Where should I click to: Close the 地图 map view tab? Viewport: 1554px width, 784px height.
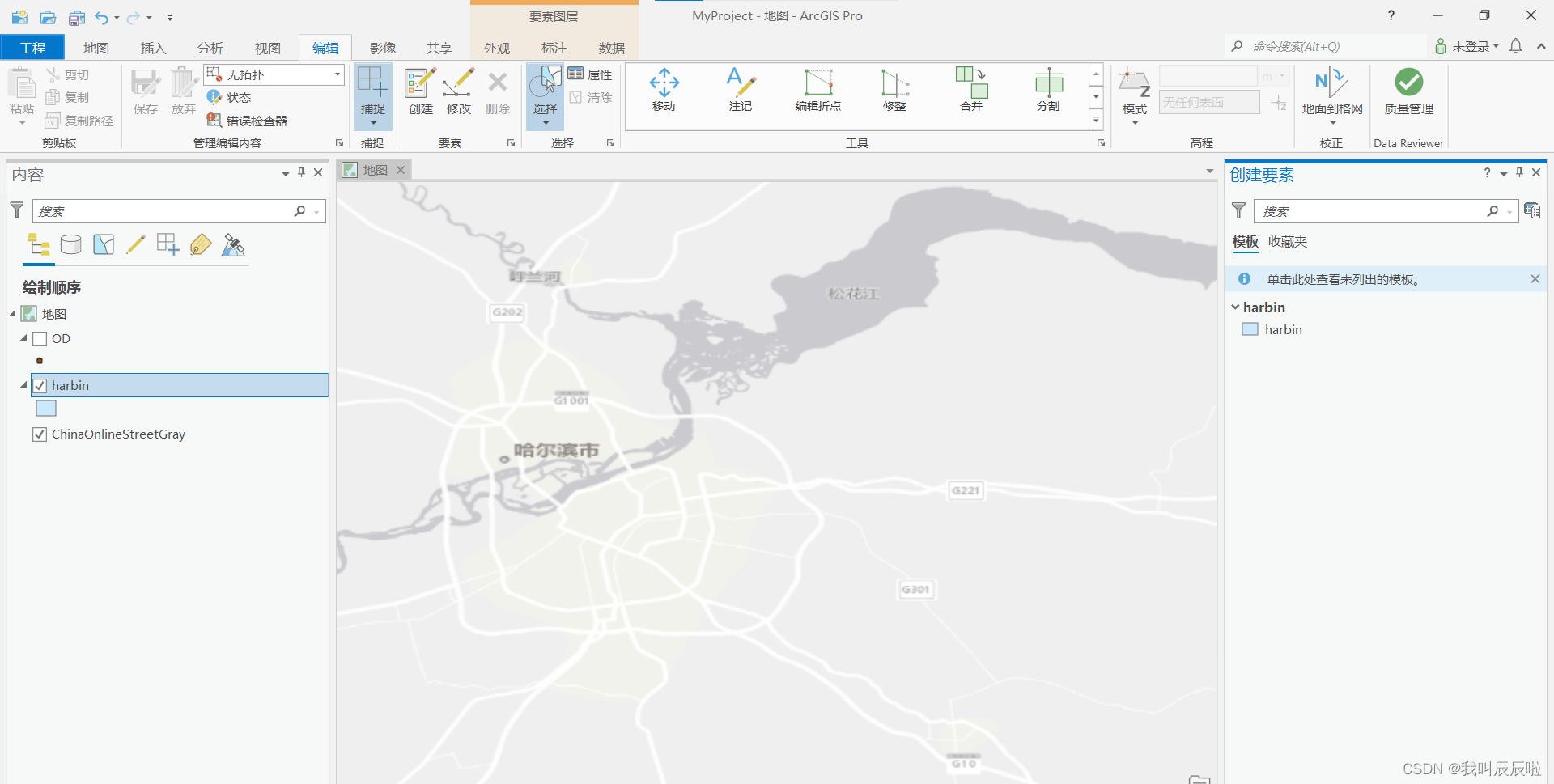pyautogui.click(x=401, y=170)
